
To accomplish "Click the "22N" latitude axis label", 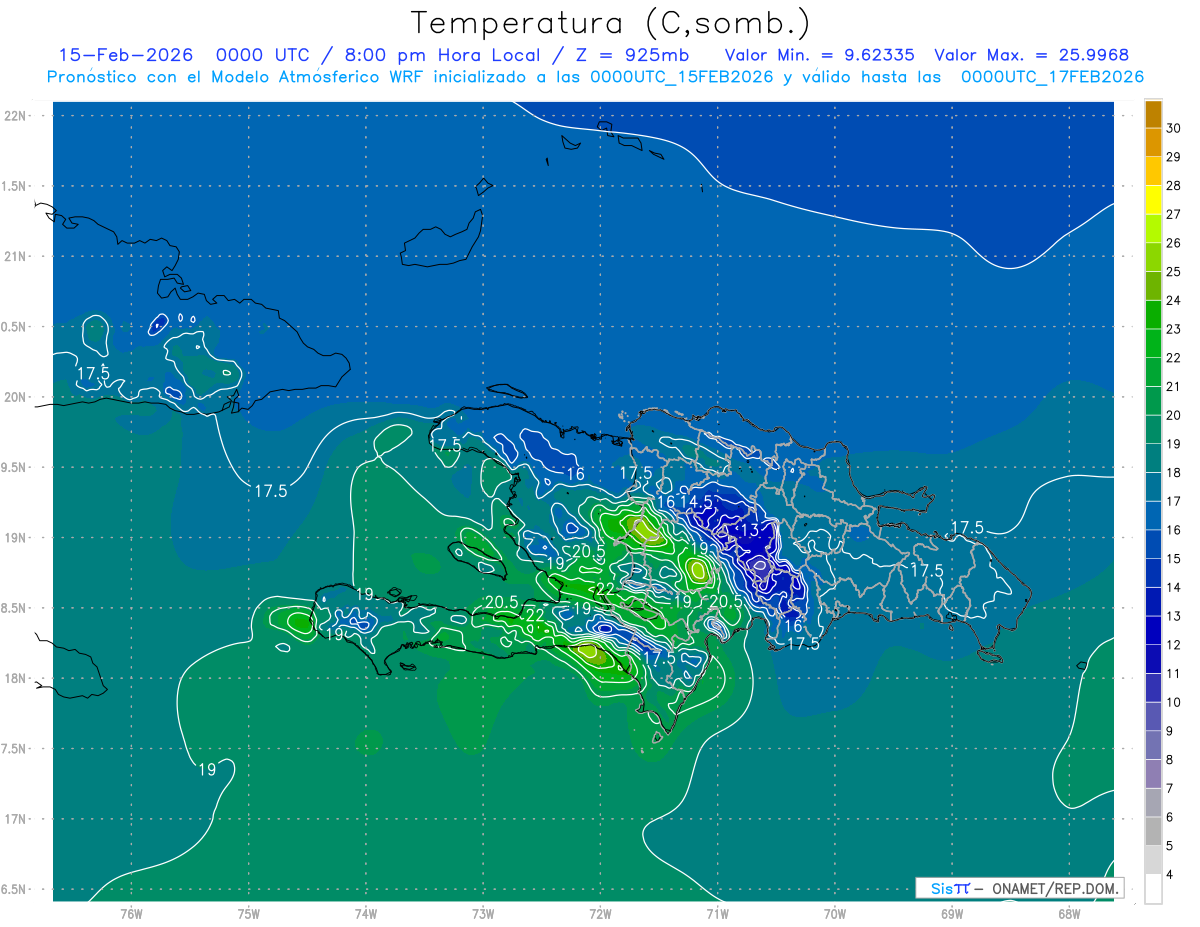I will (17, 115).
